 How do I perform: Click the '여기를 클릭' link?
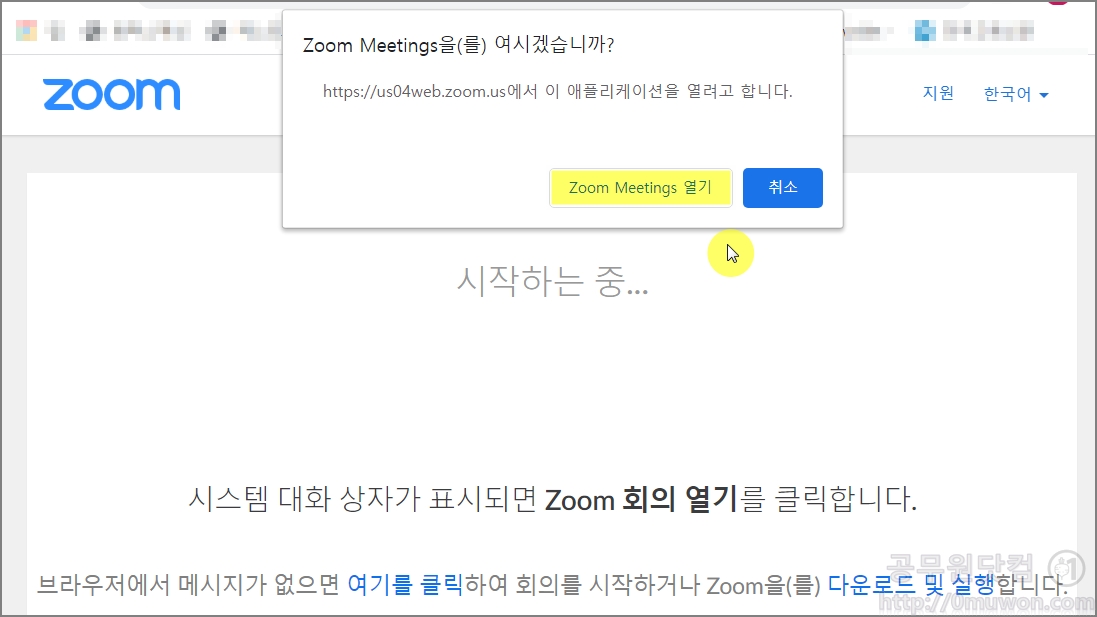point(405,583)
